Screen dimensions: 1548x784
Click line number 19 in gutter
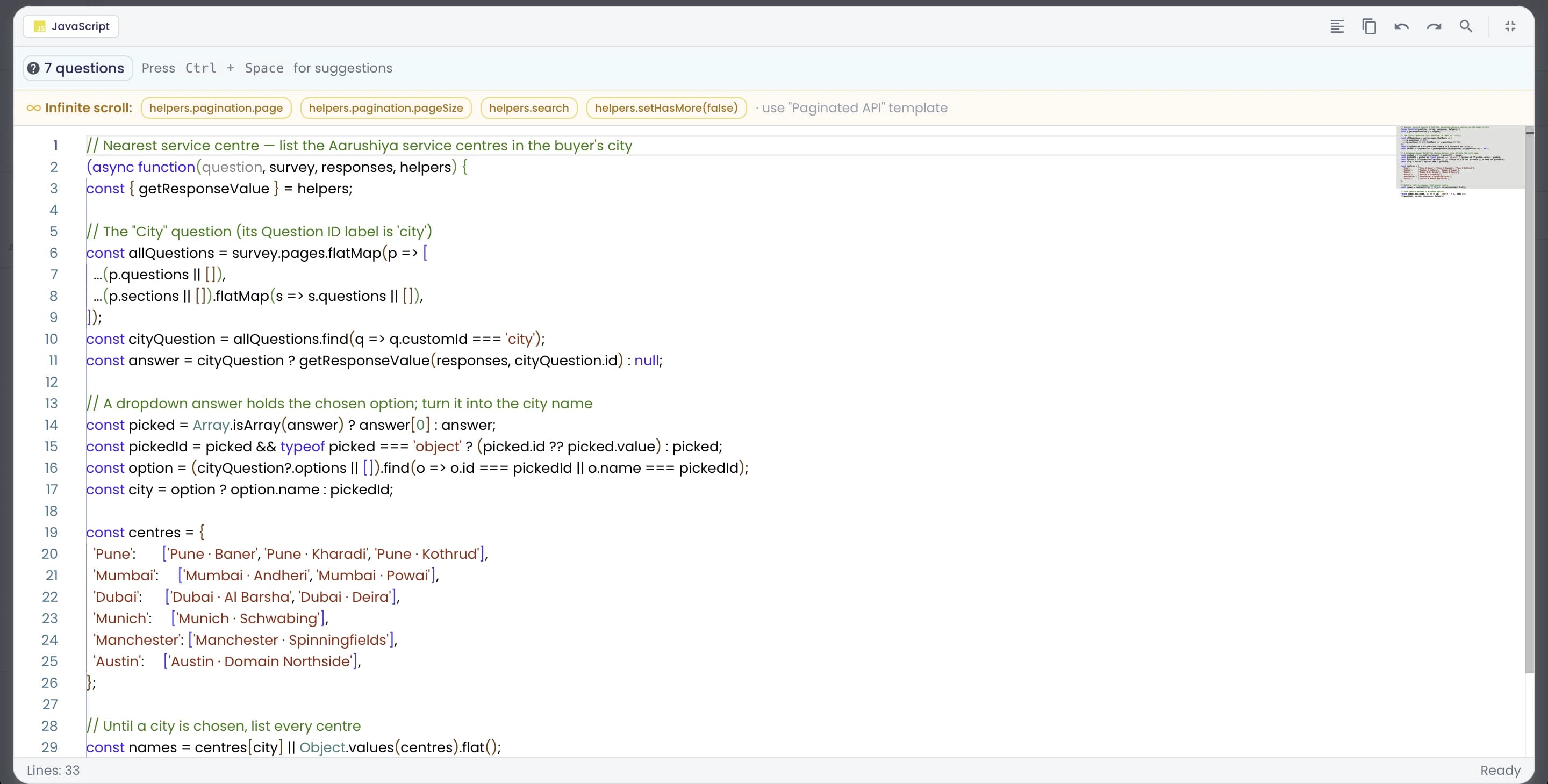51,533
